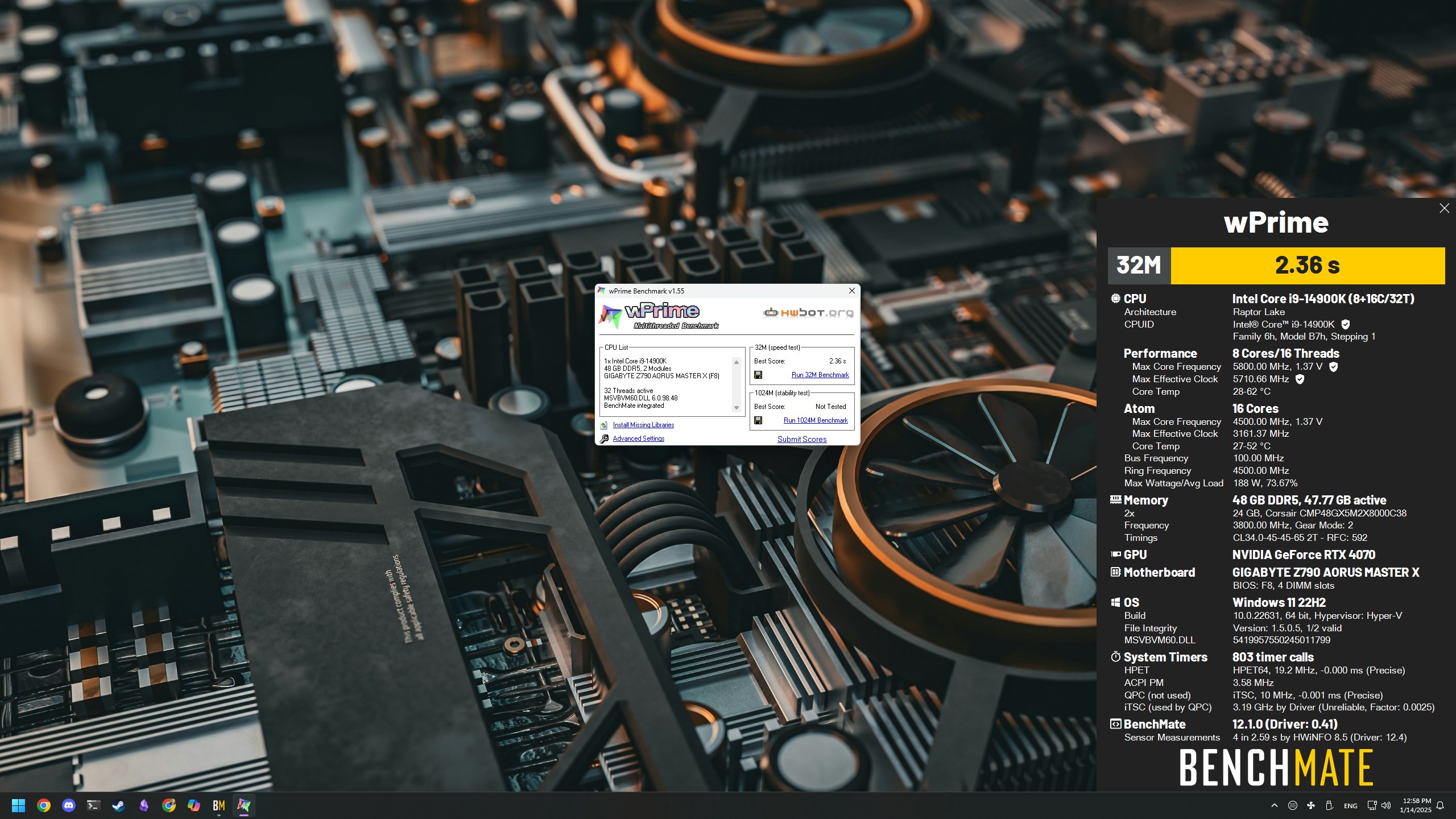Screen dimensions: 1456x819
Task: Click the System Timers stopwatch icon
Action: click(1116, 656)
